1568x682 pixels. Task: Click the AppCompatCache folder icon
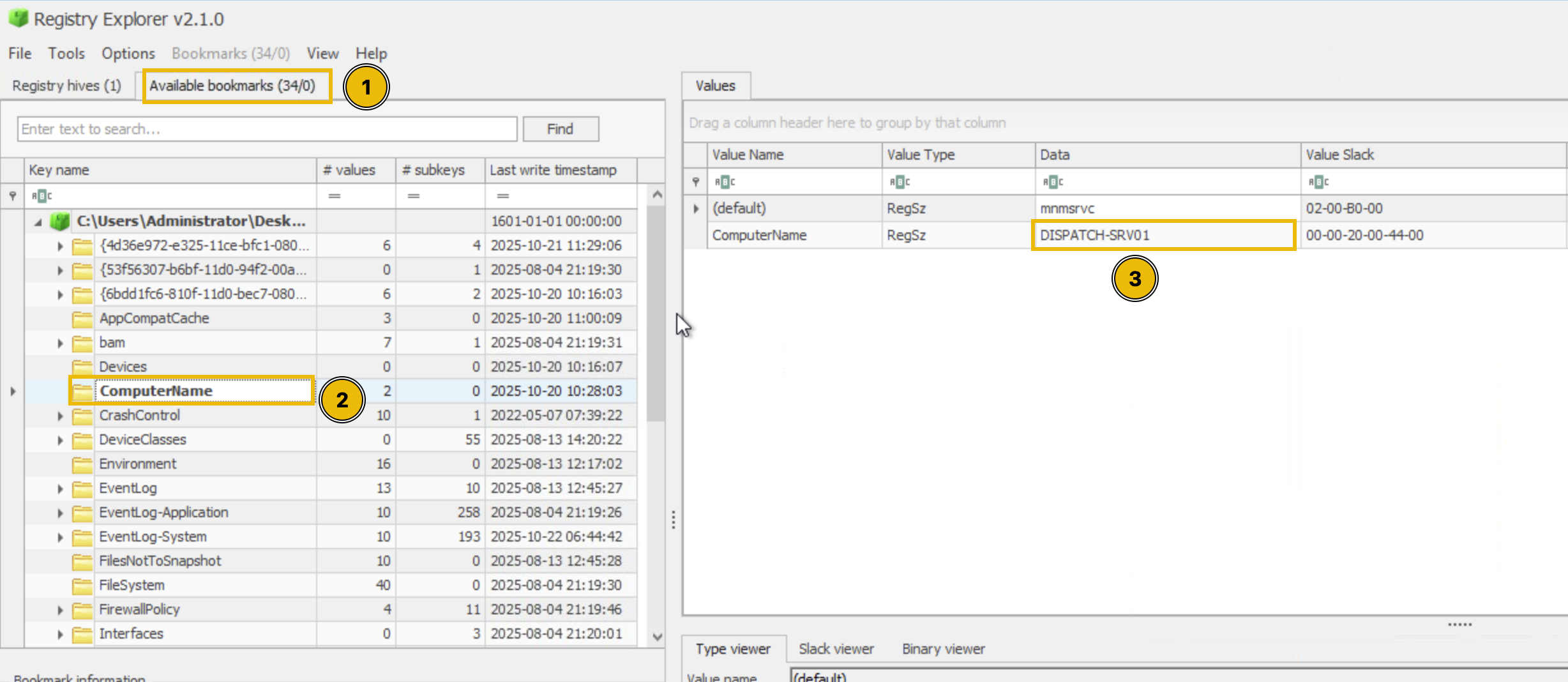(x=84, y=318)
